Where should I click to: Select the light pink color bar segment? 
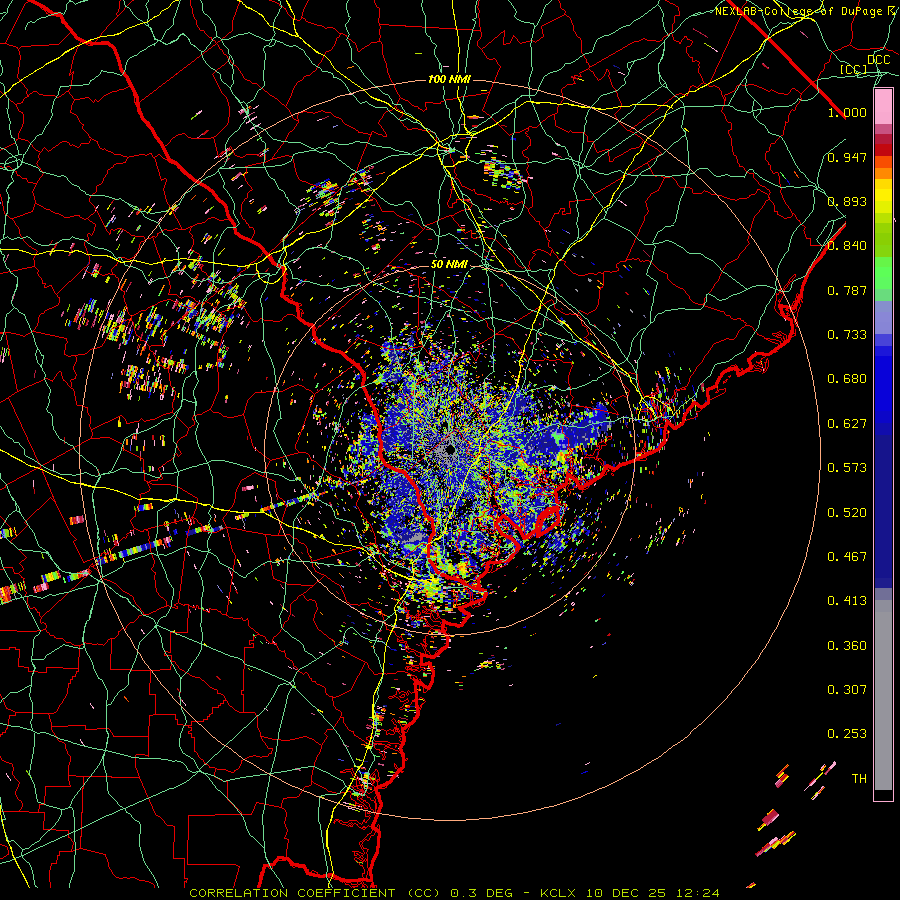tap(883, 107)
